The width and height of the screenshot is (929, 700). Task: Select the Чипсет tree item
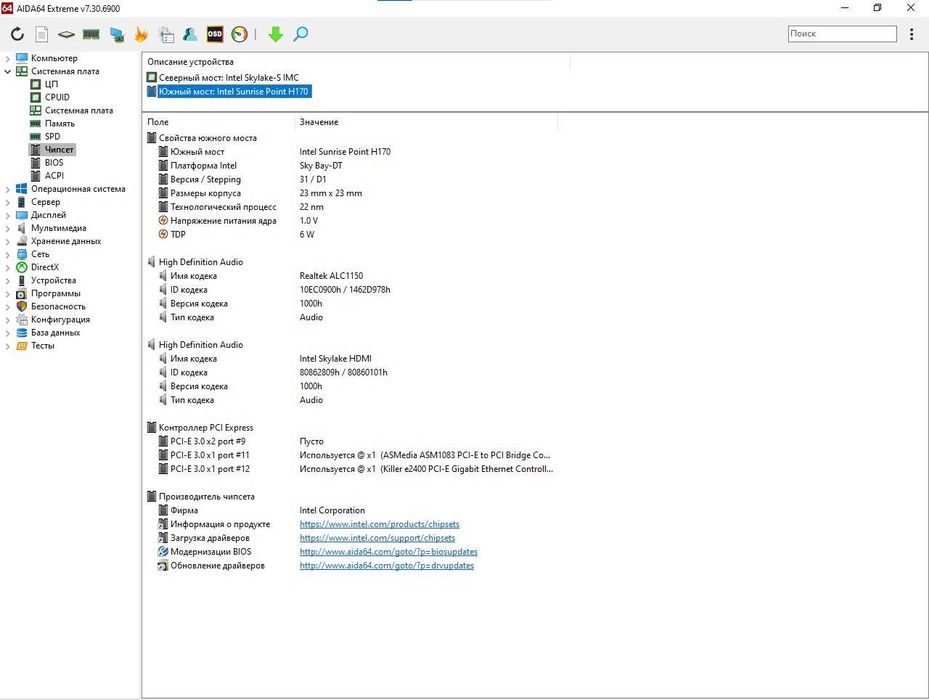coord(59,149)
